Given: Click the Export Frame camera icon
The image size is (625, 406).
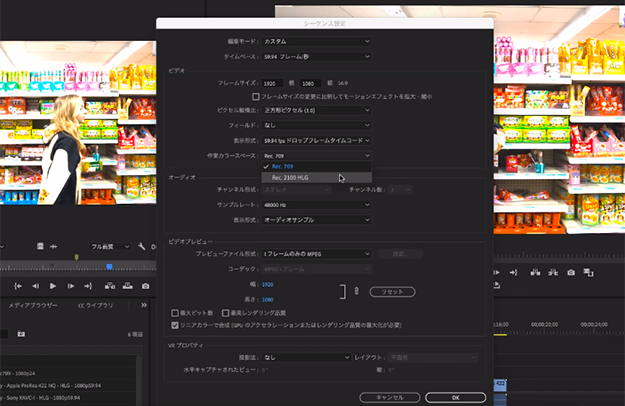Looking at the screenshot, I should coord(146,286).
